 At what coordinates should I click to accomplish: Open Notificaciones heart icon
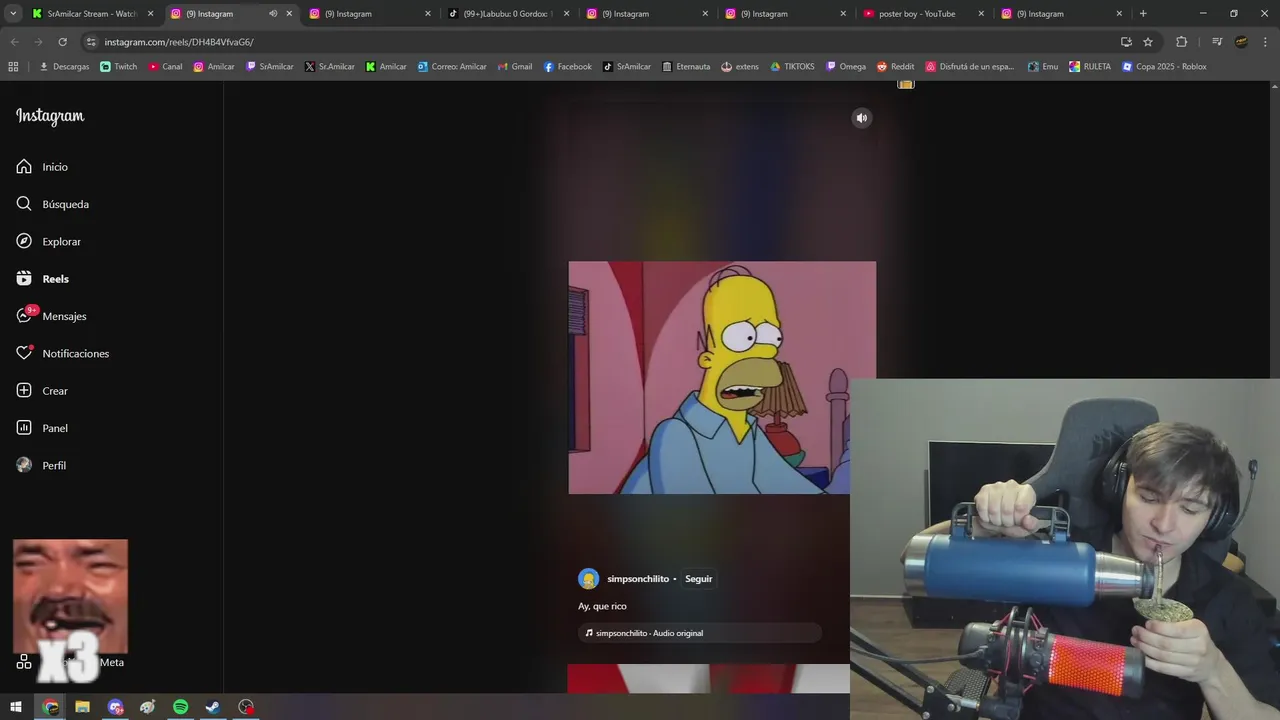[x=62, y=354]
